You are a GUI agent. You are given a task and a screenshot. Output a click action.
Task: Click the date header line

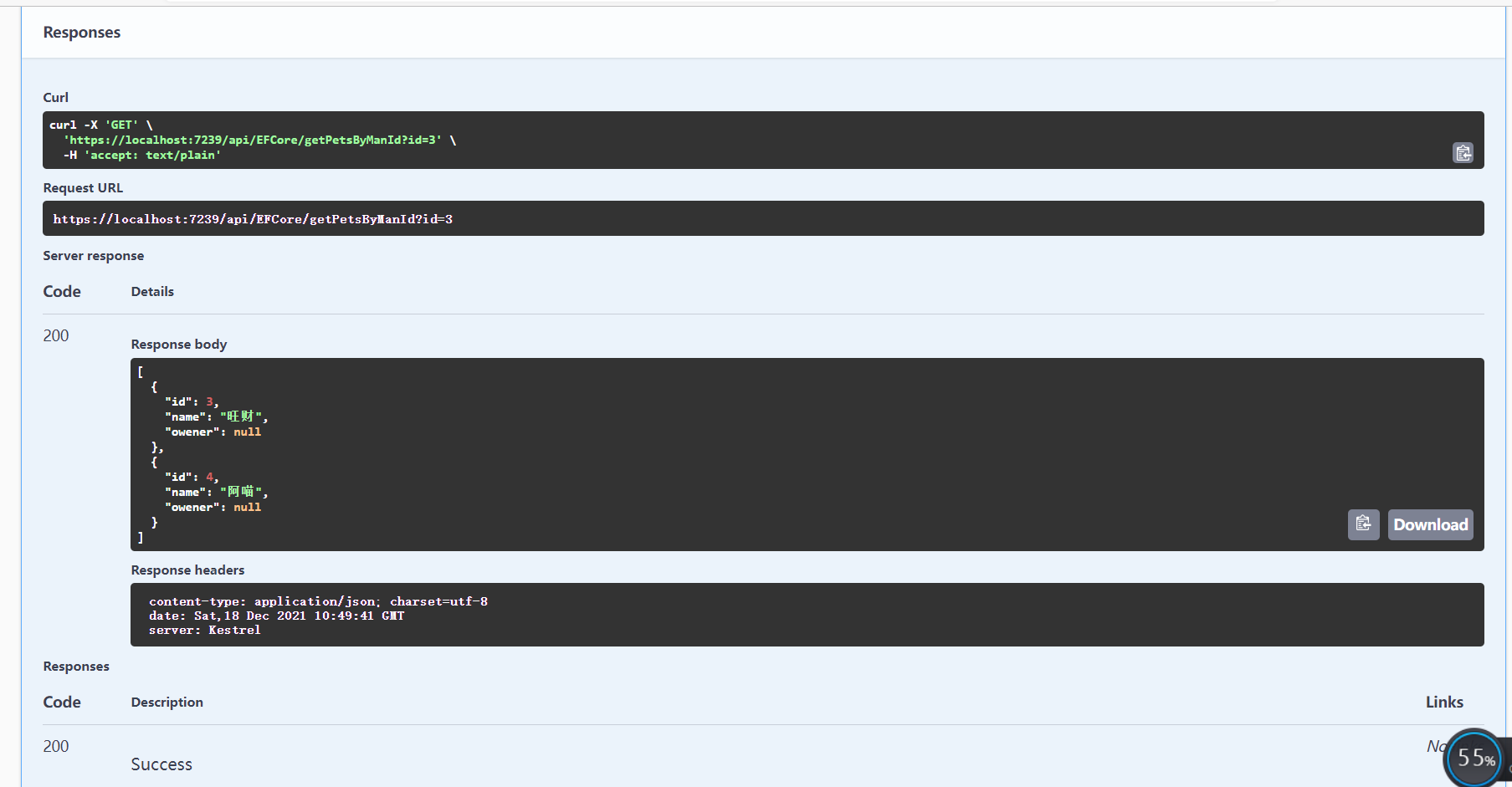click(x=277, y=616)
